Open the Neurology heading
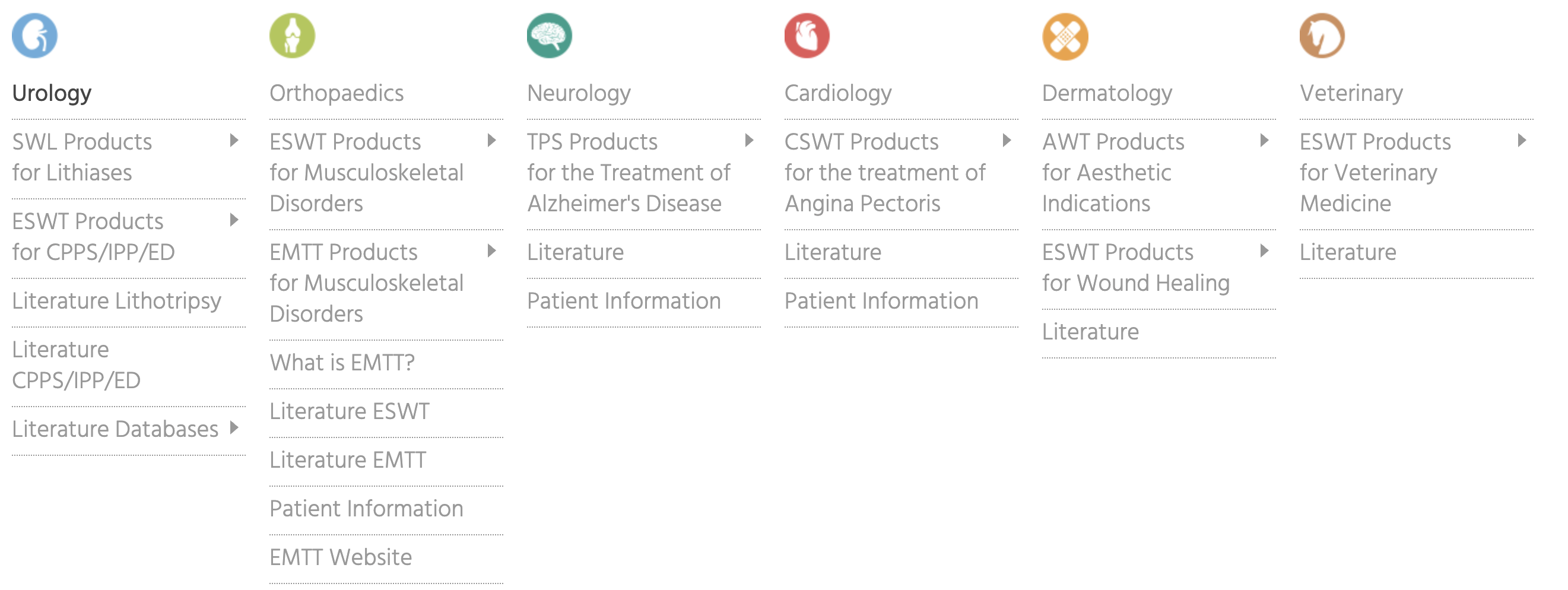This screenshot has height=590, width=1568. click(579, 93)
